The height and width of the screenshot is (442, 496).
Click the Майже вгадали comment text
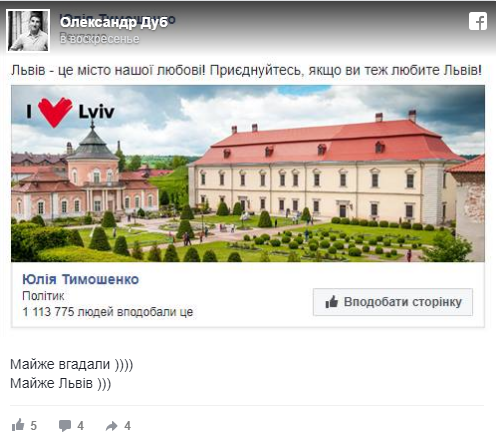click(x=72, y=364)
